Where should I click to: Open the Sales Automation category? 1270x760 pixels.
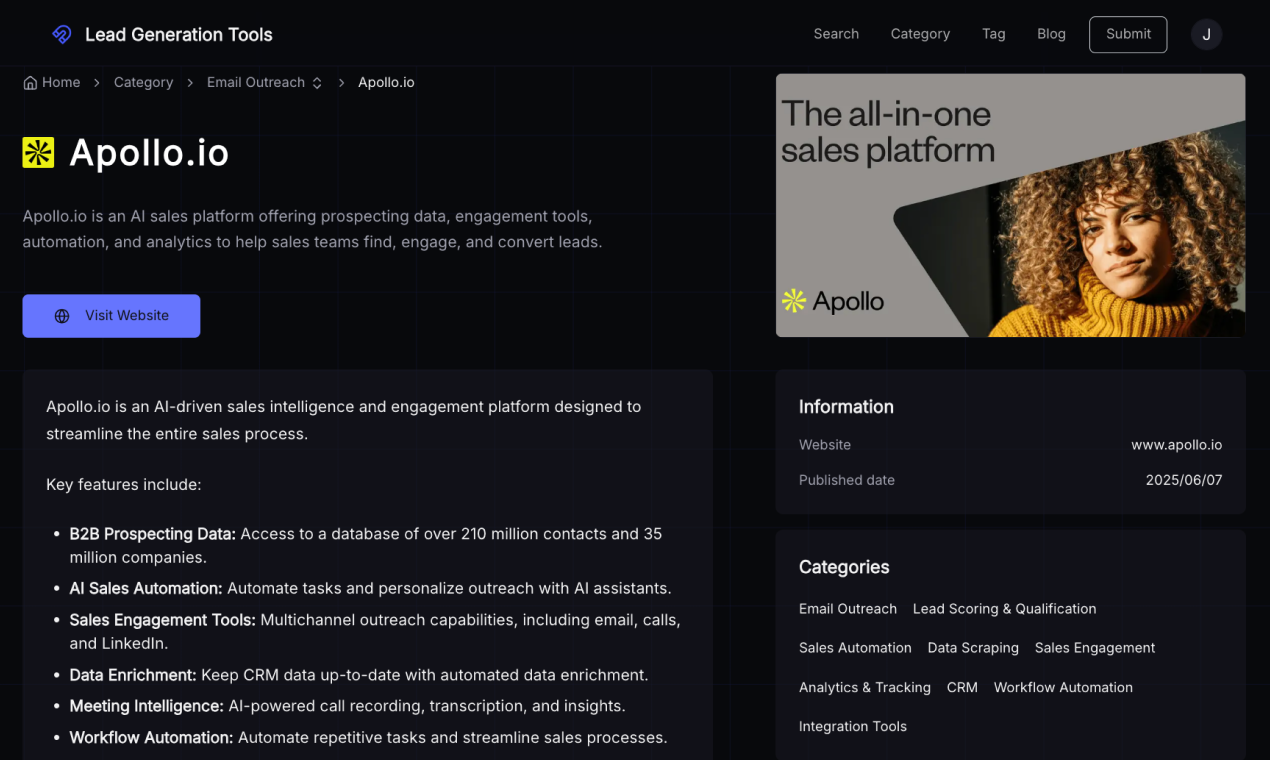855,648
